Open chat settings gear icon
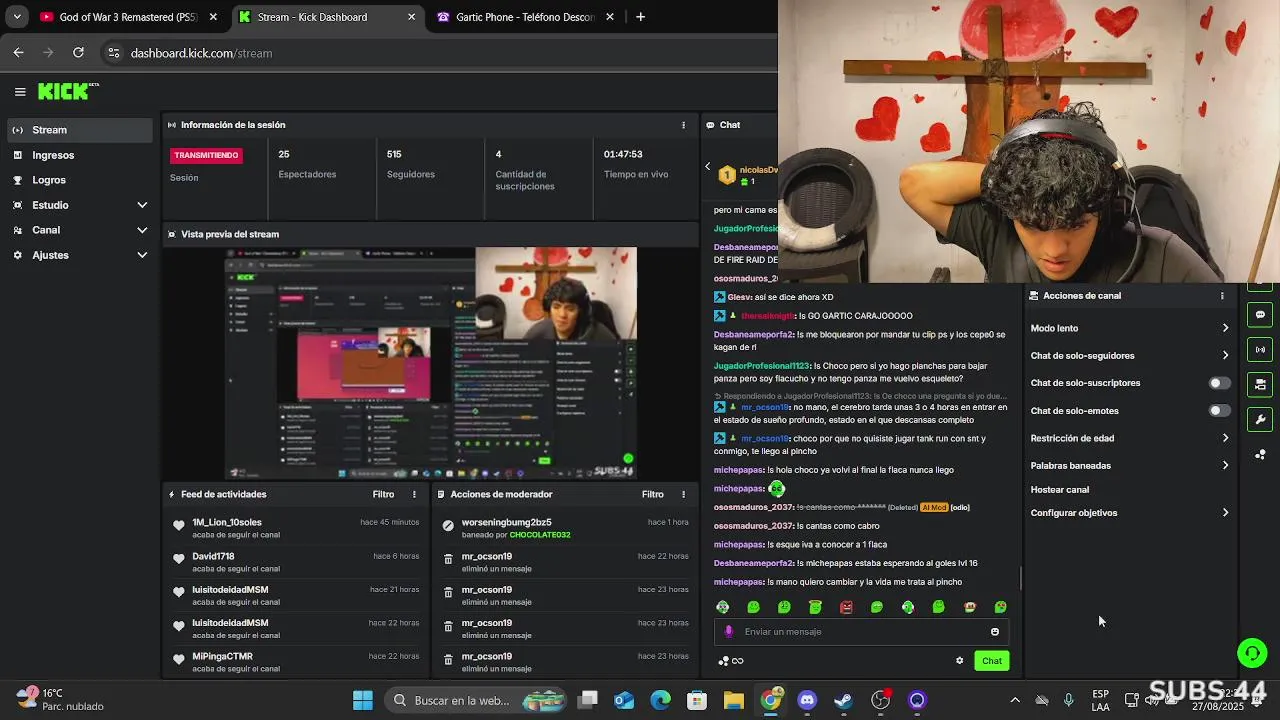Image resolution: width=1280 pixels, height=720 pixels. point(960,661)
